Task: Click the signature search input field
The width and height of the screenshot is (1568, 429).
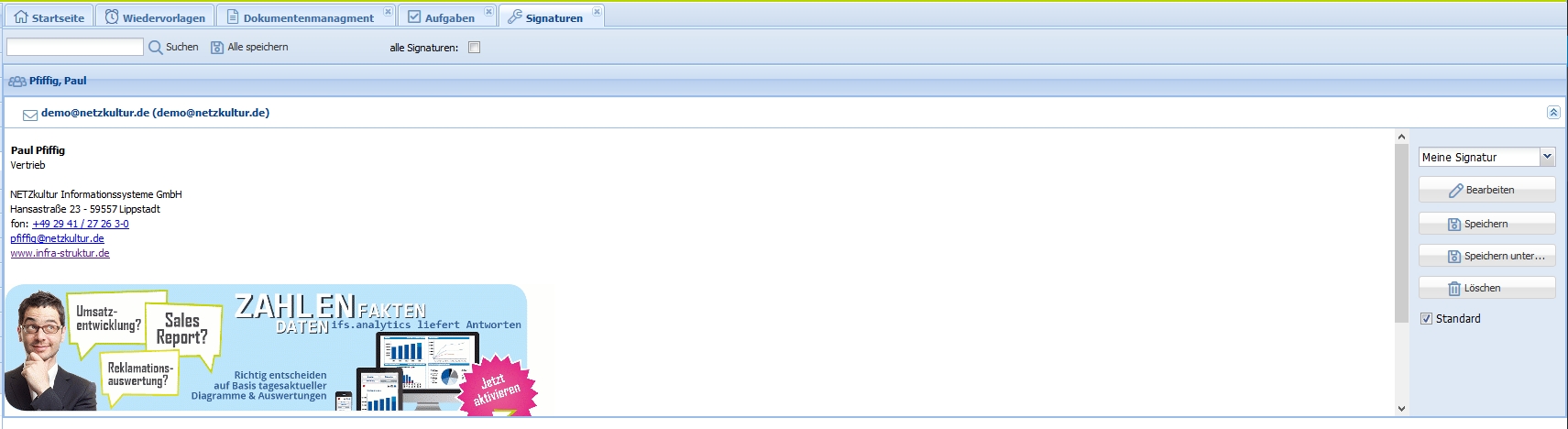Action: (x=75, y=47)
